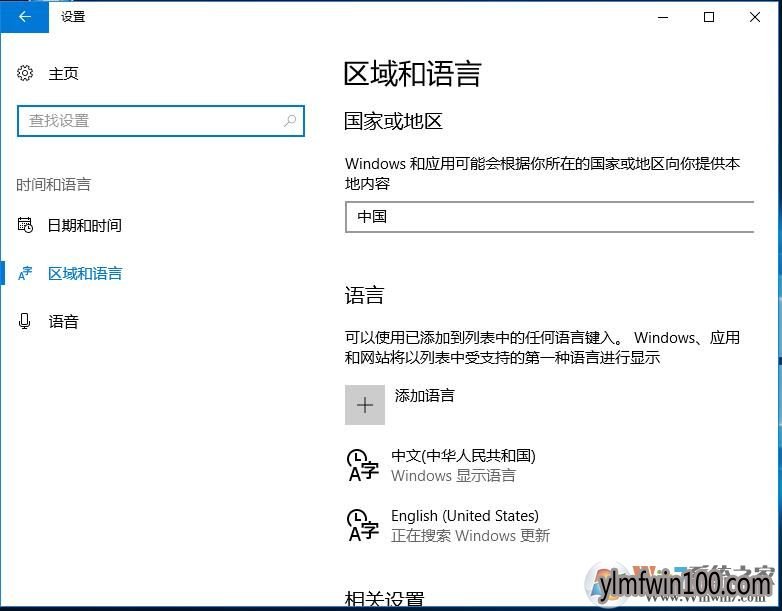
Task: Select the 日期和时间 calendar icon
Action: coord(25,225)
